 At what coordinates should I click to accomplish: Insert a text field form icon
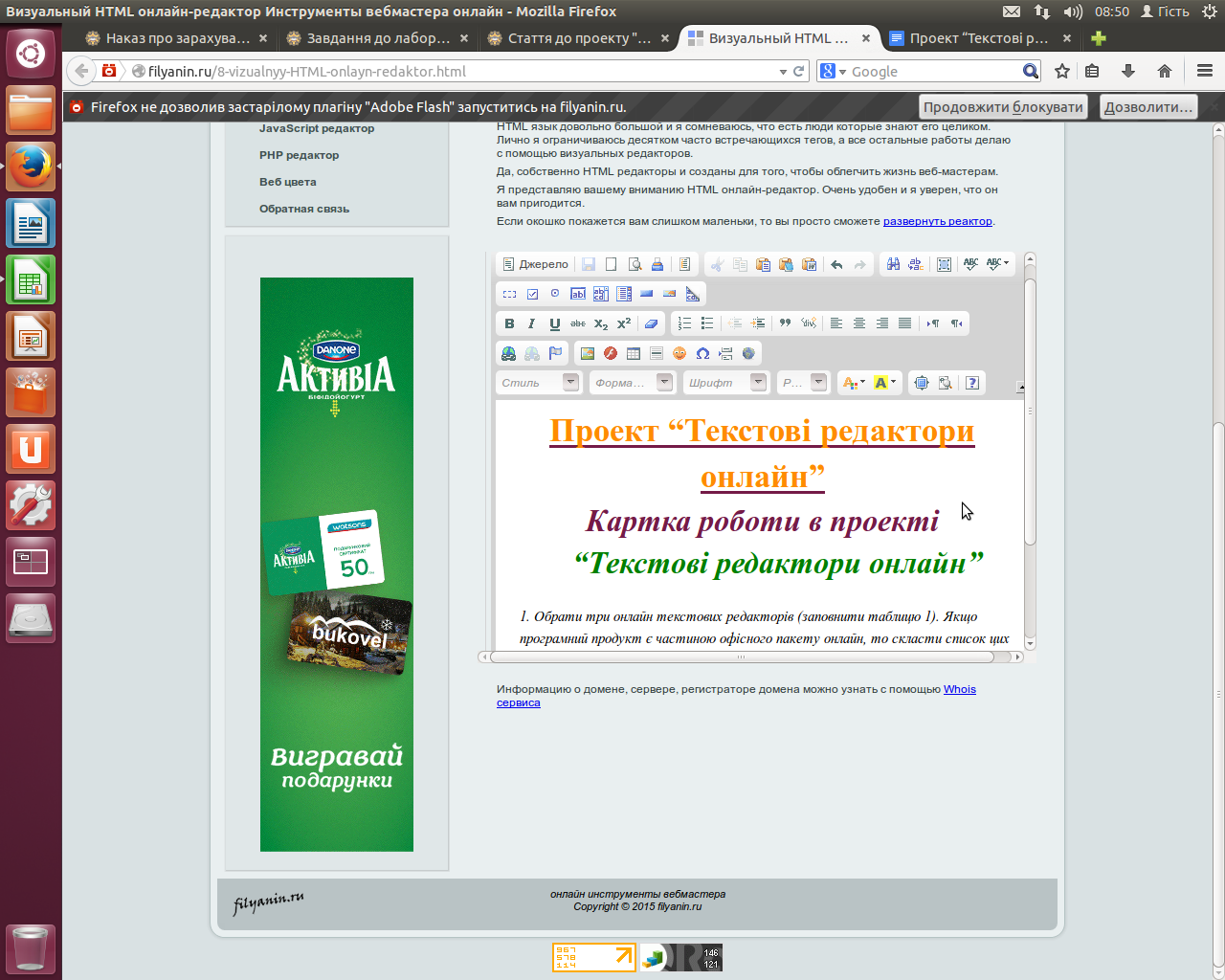tap(578, 294)
